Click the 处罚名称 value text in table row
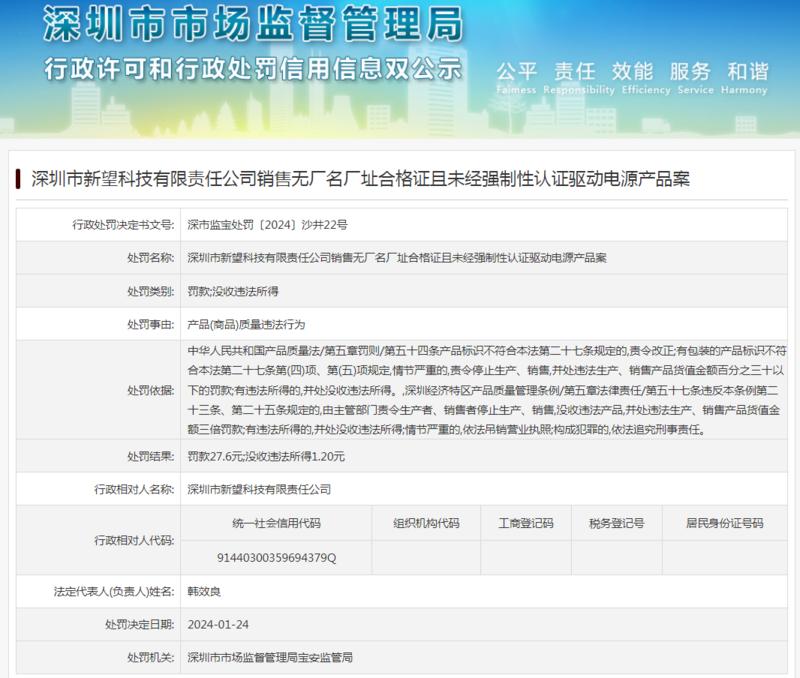 (396, 258)
